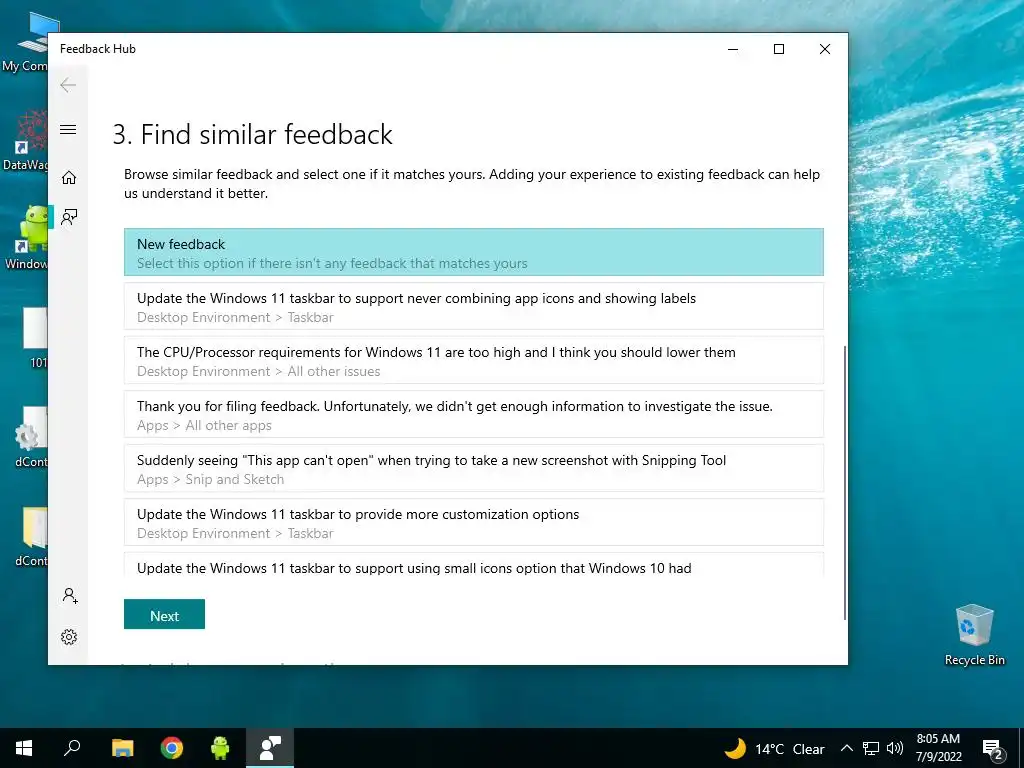Open the volume speaker tray icon

[x=895, y=748]
